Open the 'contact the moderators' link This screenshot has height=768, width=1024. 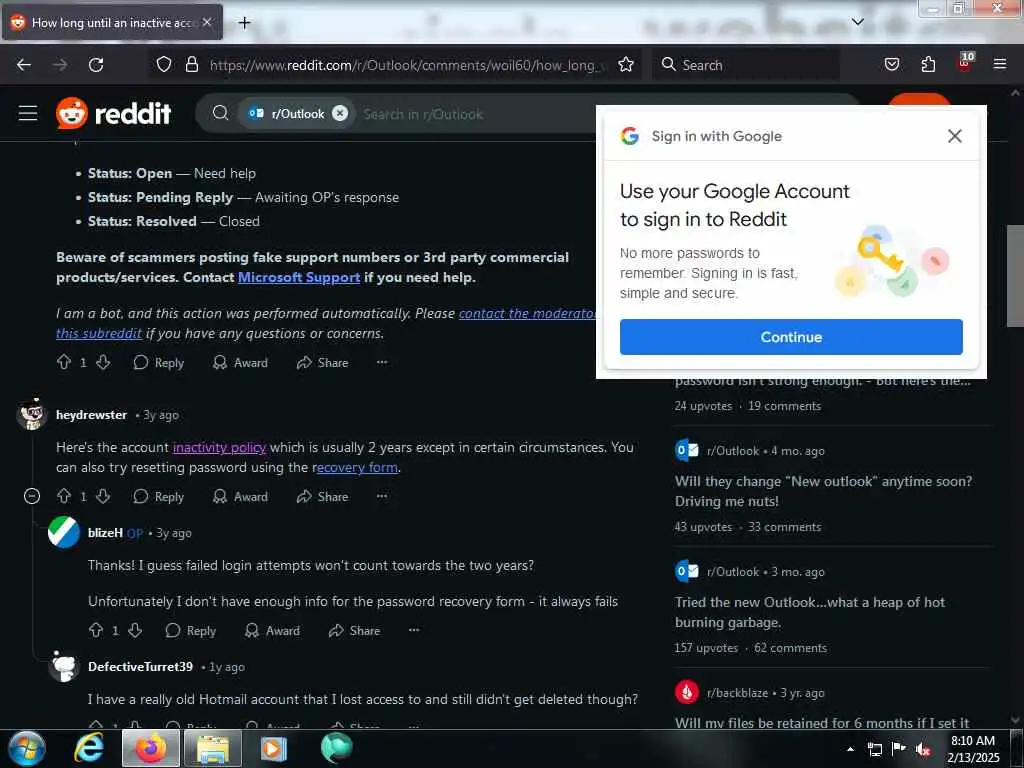point(528,313)
